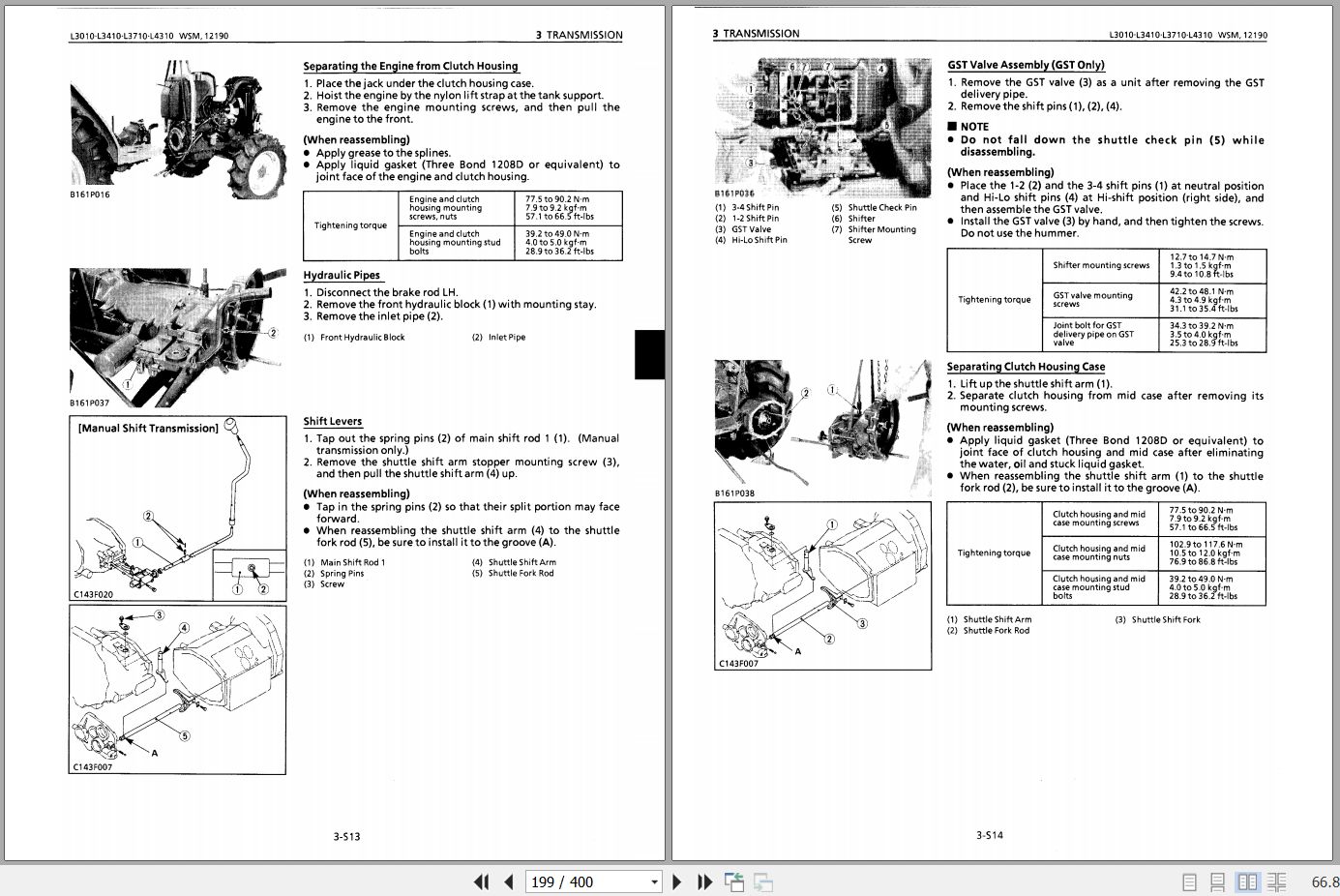Switch to two-page facing layout
1340x896 pixels.
pos(1248,881)
